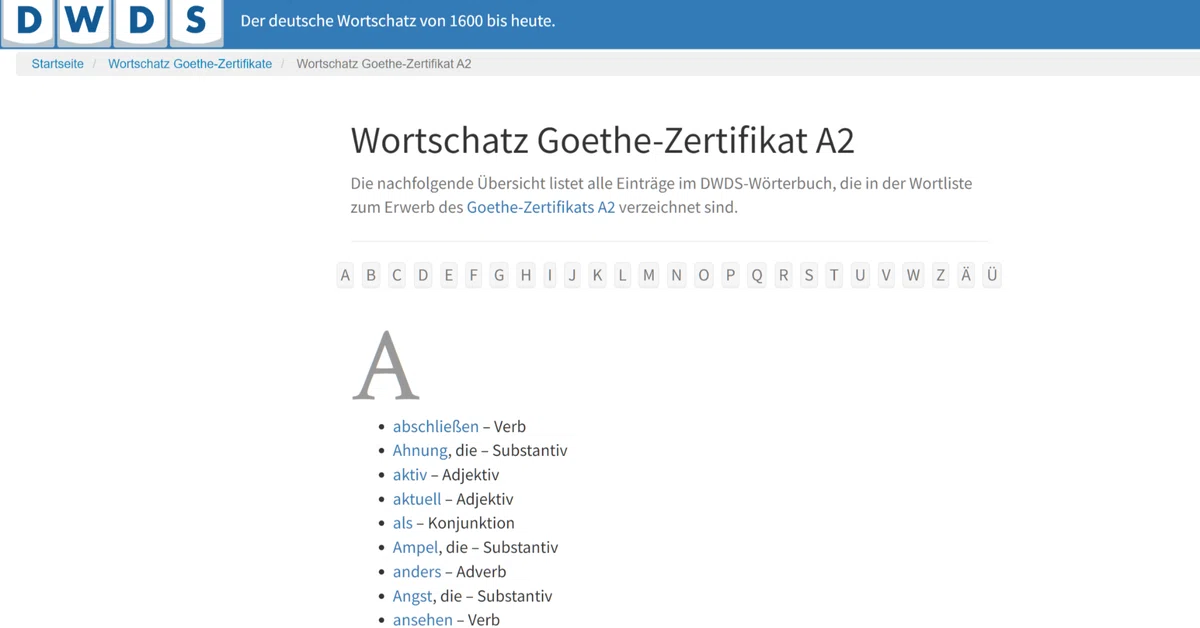This screenshot has width=1200, height=628.
Task: Jump to letter A in the alphabet bar
Action: [346, 275]
